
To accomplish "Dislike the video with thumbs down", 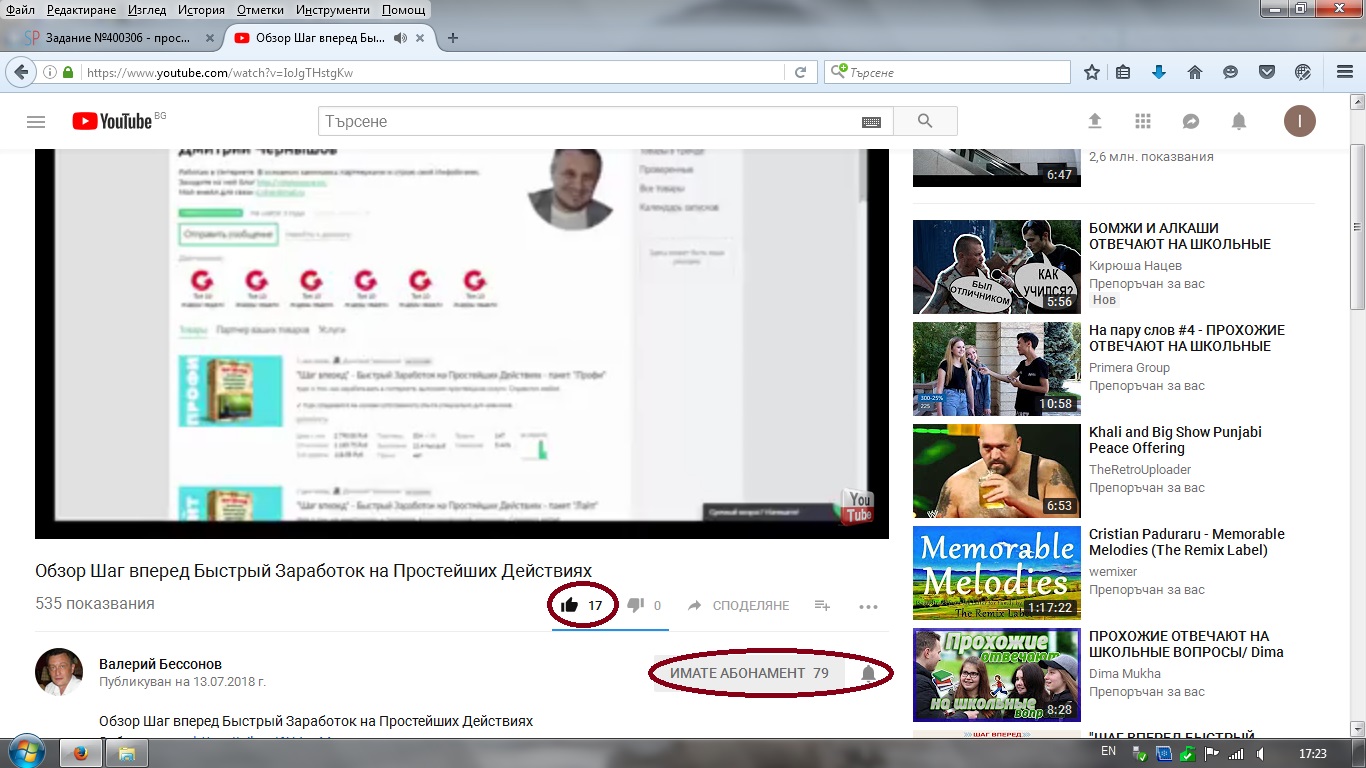I will [635, 605].
